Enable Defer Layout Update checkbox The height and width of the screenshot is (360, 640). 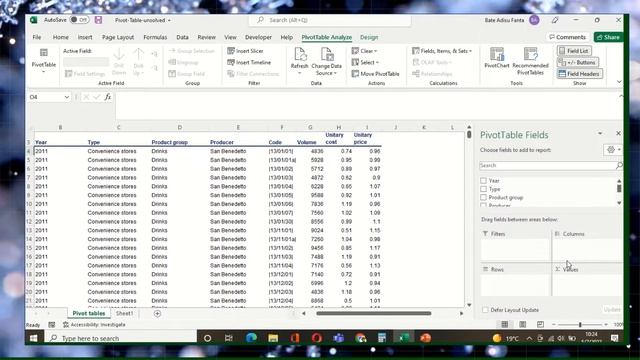click(x=485, y=310)
